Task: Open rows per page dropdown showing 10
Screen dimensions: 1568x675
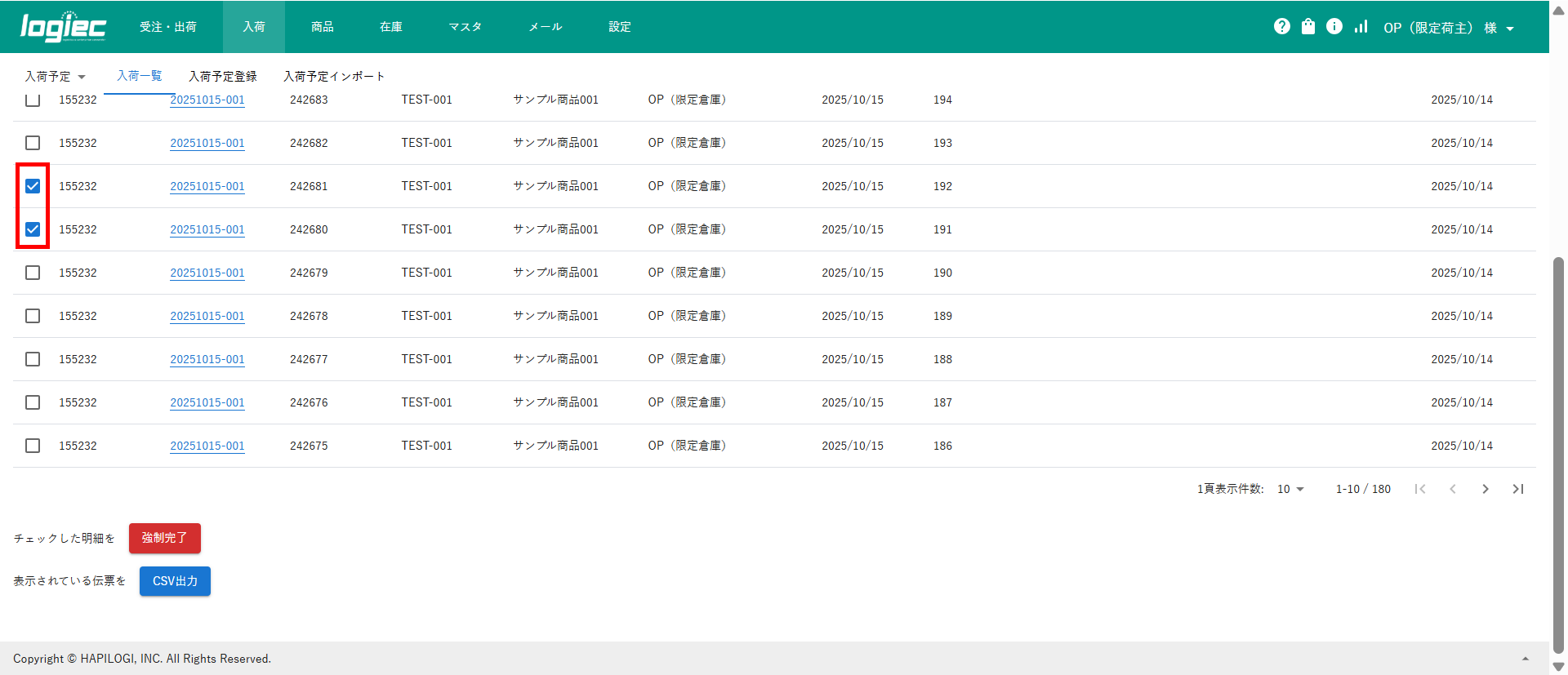Action: pyautogui.click(x=1290, y=489)
